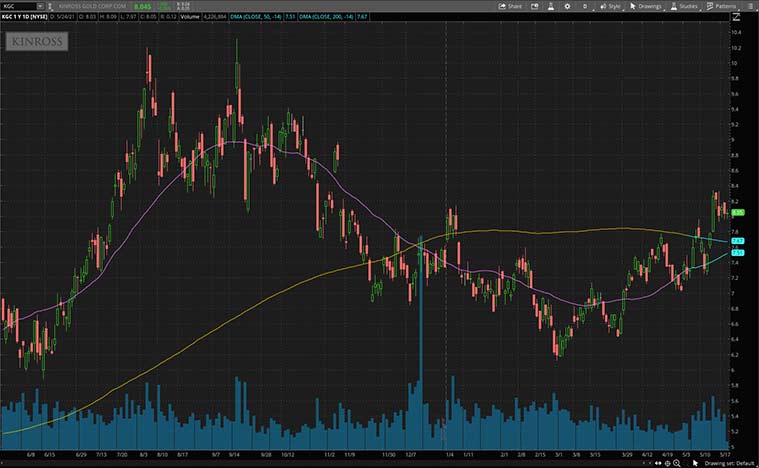The width and height of the screenshot is (759, 468).
Task: Click the Share button in the top toolbar
Action: [x=510, y=6]
